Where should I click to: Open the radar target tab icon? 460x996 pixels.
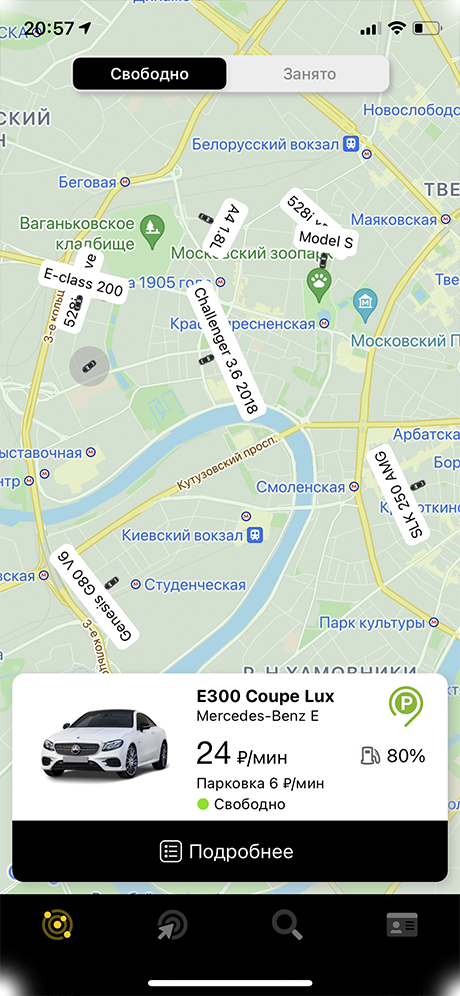(172, 925)
